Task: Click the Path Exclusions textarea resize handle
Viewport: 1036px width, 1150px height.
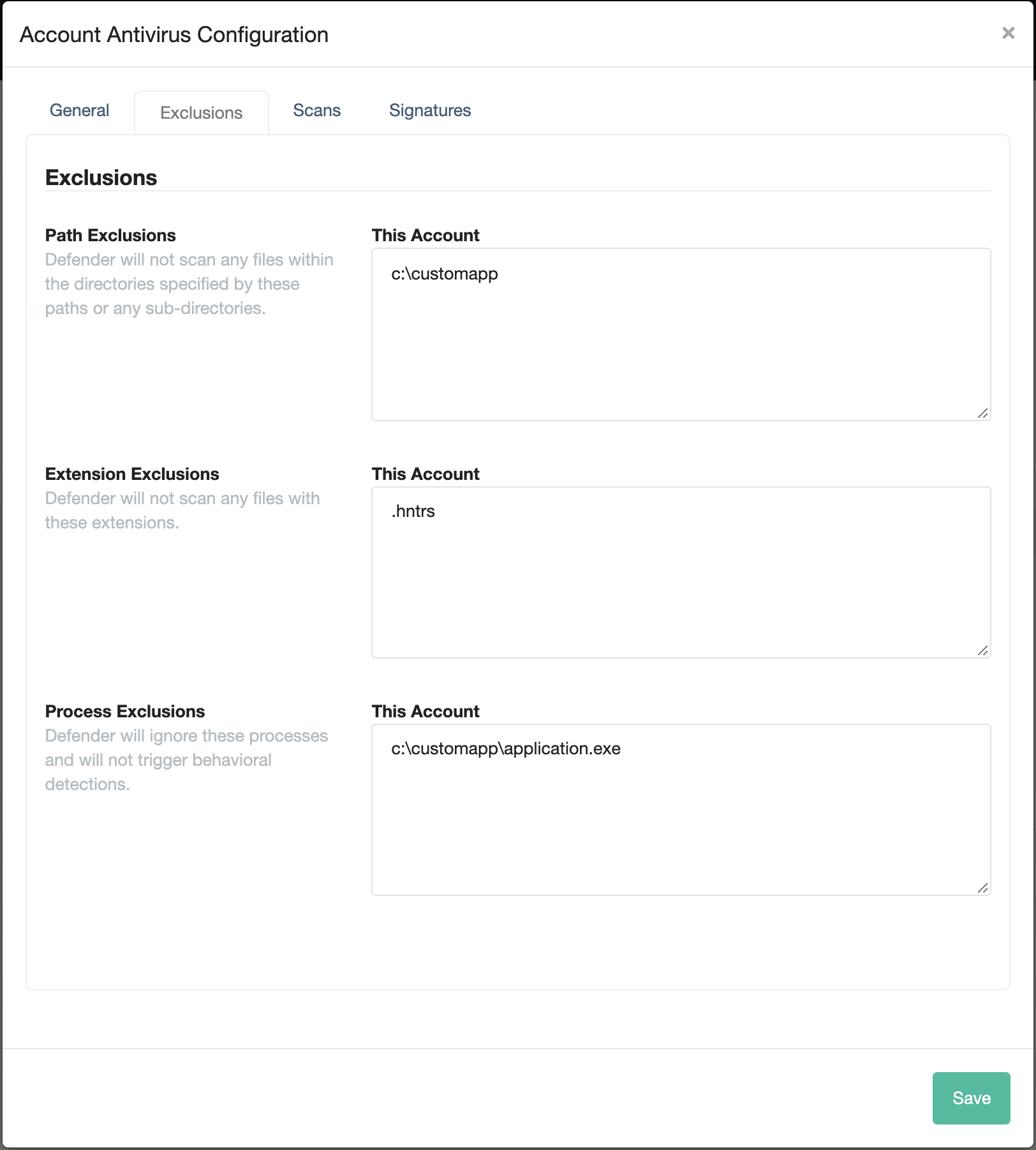Action: pos(983,414)
